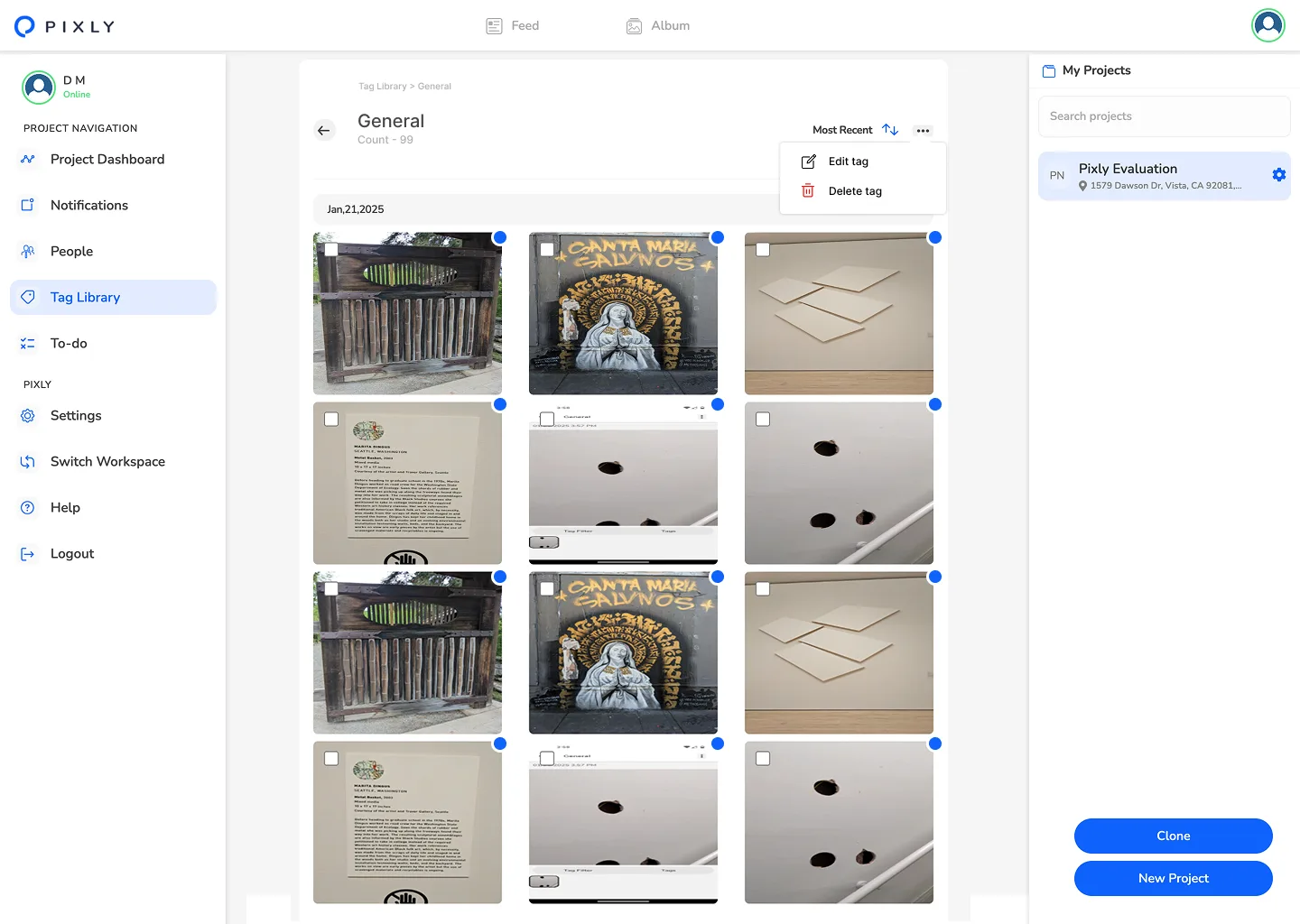Select the first stacked tiles photo checkbox
Viewport: 1300px width, 924px height.
click(x=763, y=250)
